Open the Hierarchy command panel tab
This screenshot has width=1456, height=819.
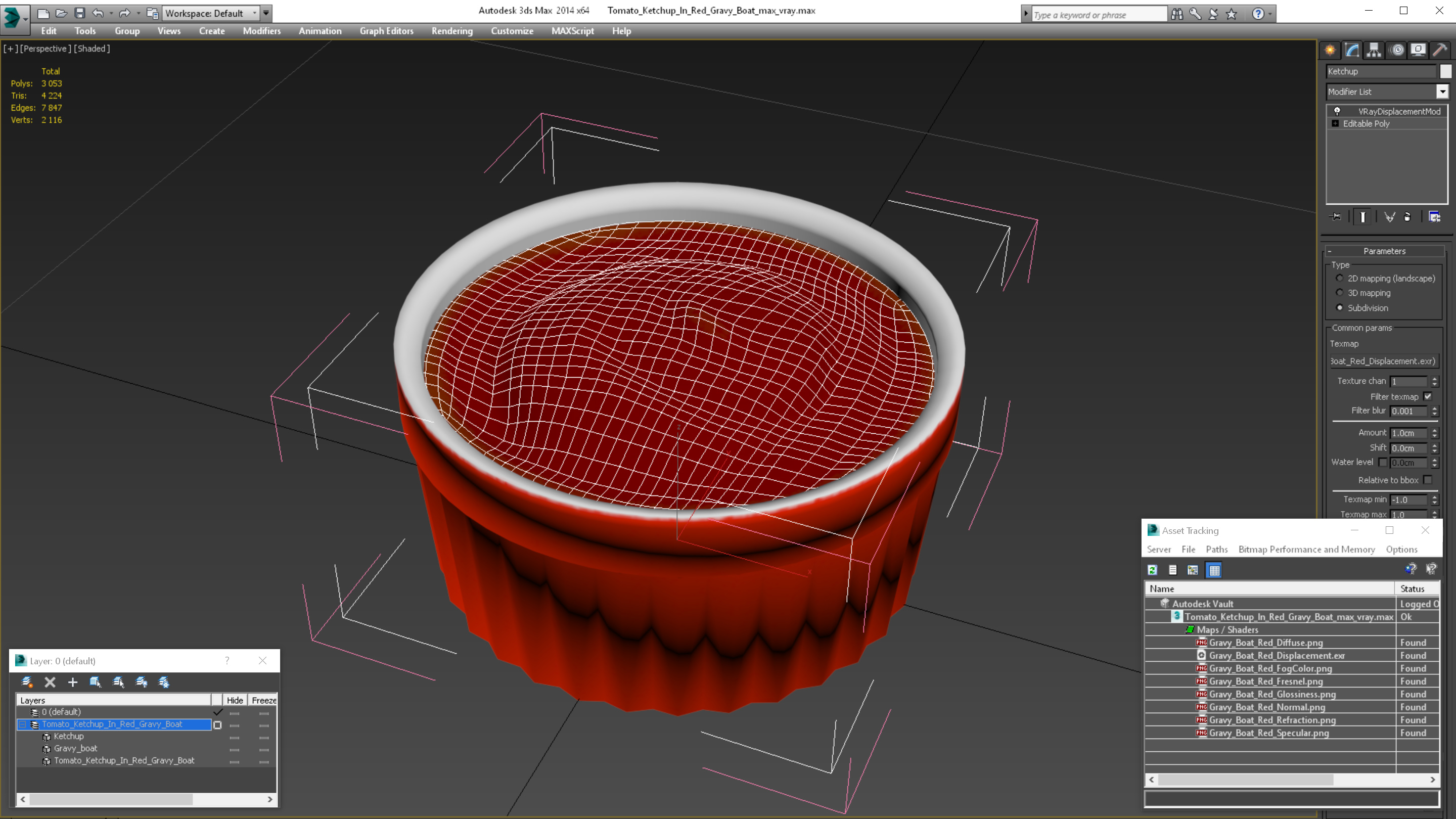[1374, 50]
